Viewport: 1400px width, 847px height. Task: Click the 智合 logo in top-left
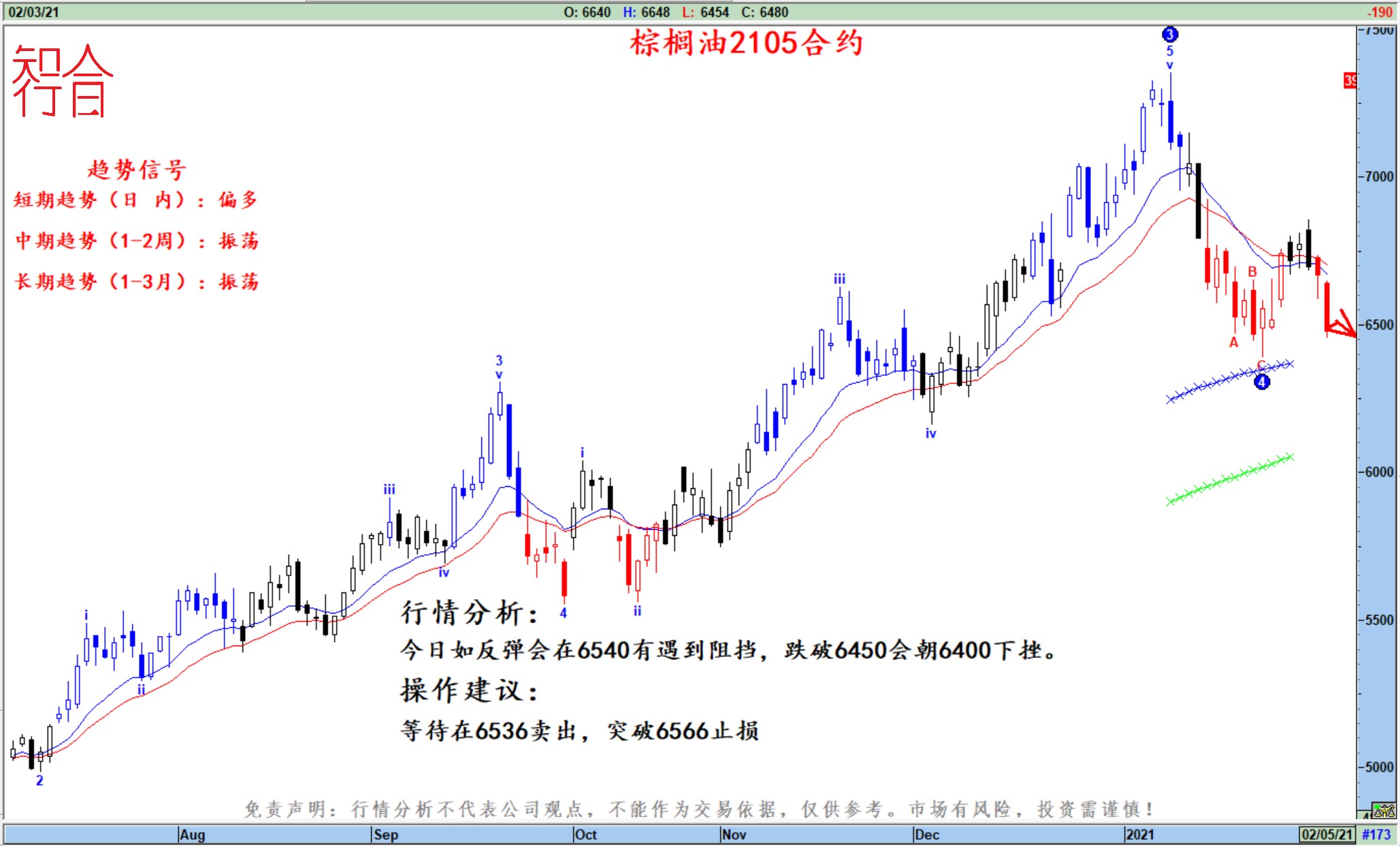(62, 80)
